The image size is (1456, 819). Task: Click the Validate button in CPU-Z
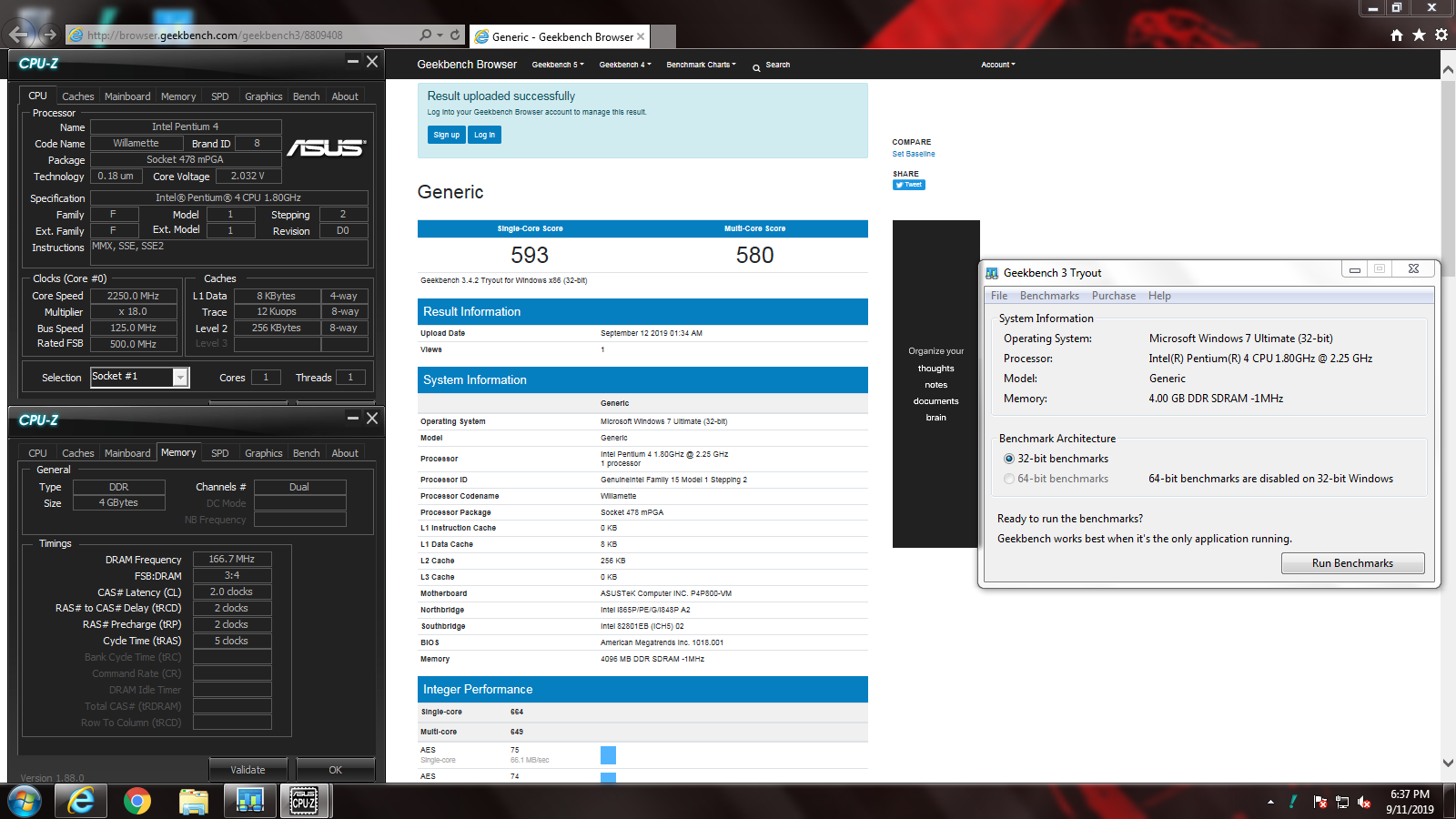[248, 770]
